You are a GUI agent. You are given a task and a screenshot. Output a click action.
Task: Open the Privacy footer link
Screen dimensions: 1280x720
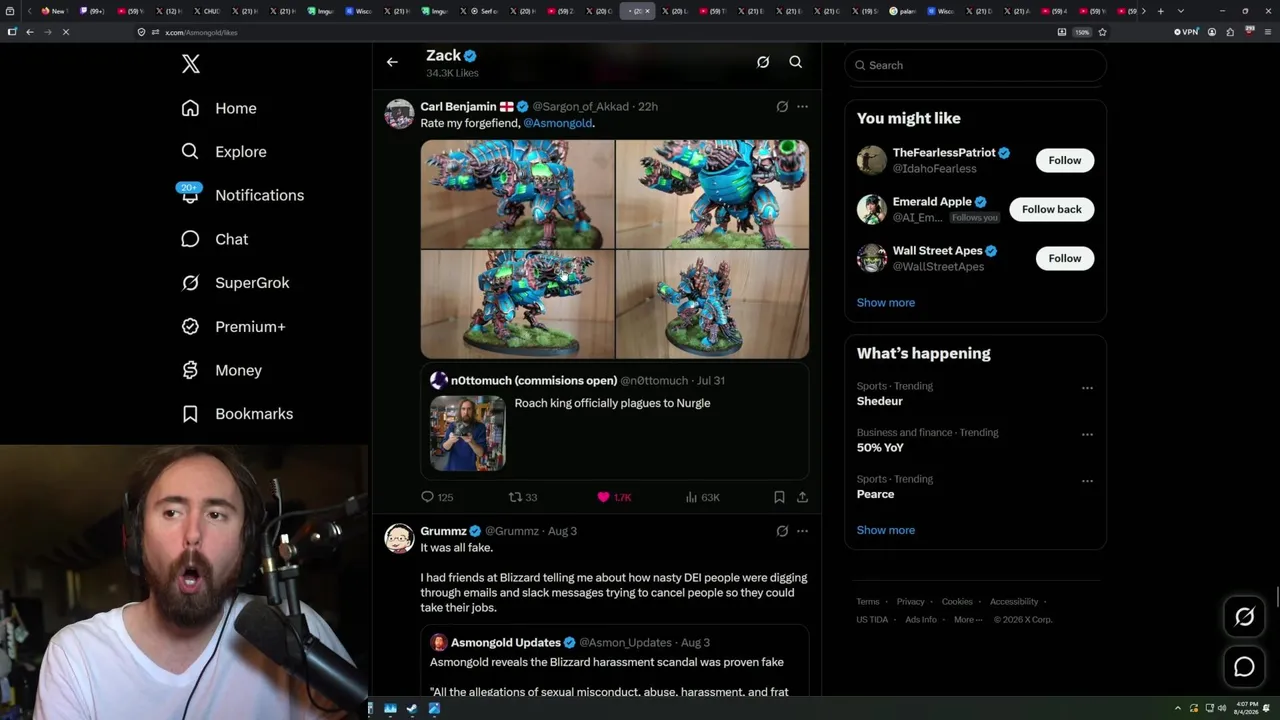(x=911, y=602)
